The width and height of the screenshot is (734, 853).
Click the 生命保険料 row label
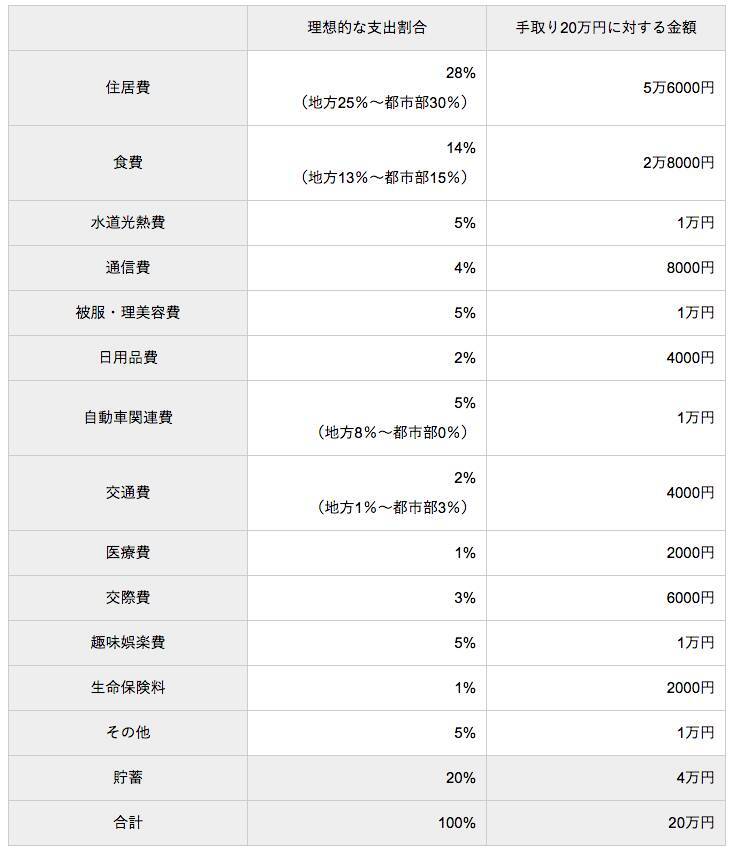tap(128, 688)
